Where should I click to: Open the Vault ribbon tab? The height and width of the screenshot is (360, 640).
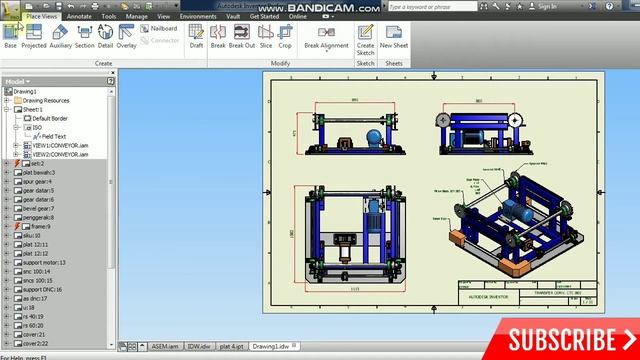click(x=233, y=16)
